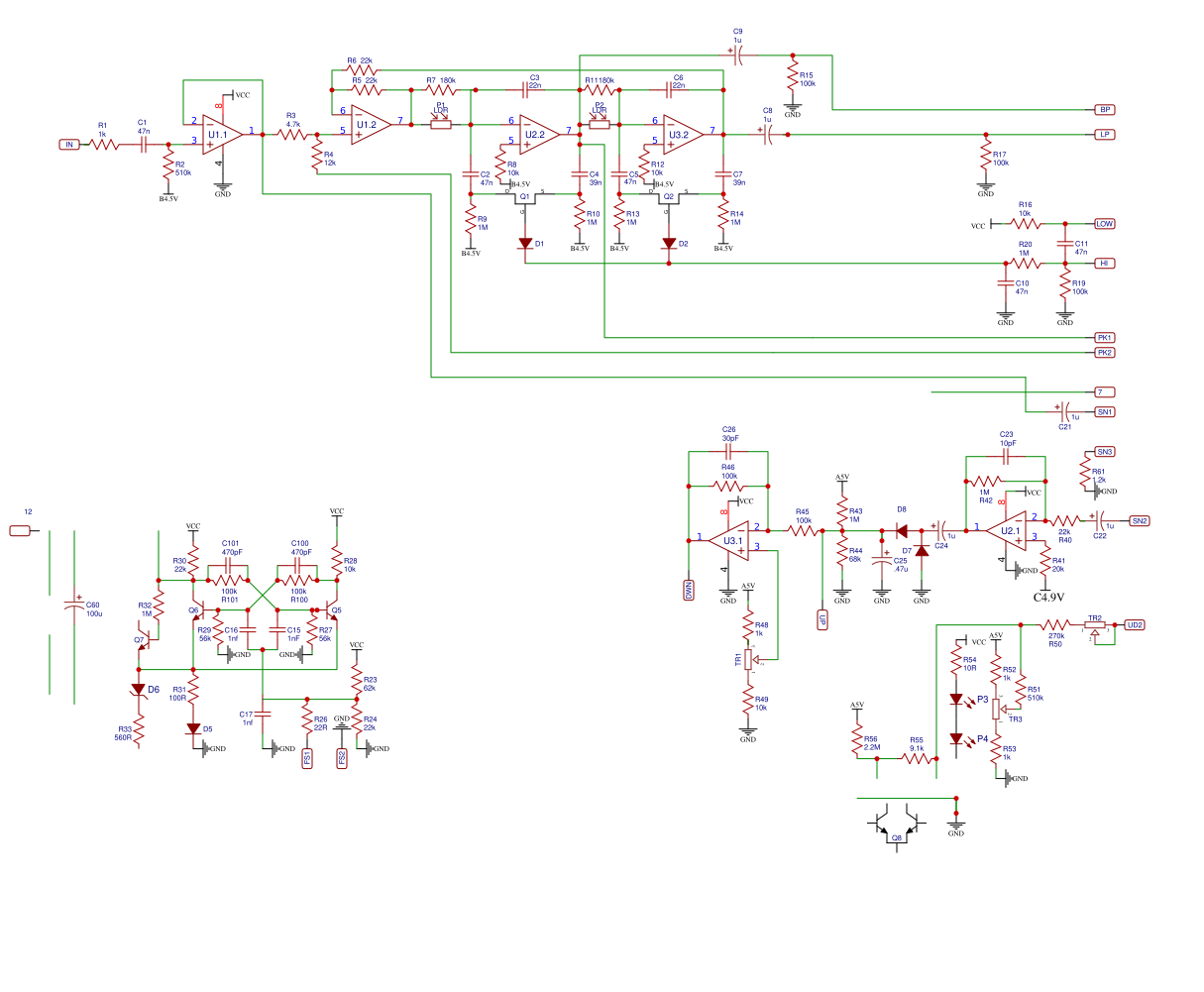Select potentiometer P1 1.0R
Image resolution: width=1204 pixels, height=992 pixels.
442,119
